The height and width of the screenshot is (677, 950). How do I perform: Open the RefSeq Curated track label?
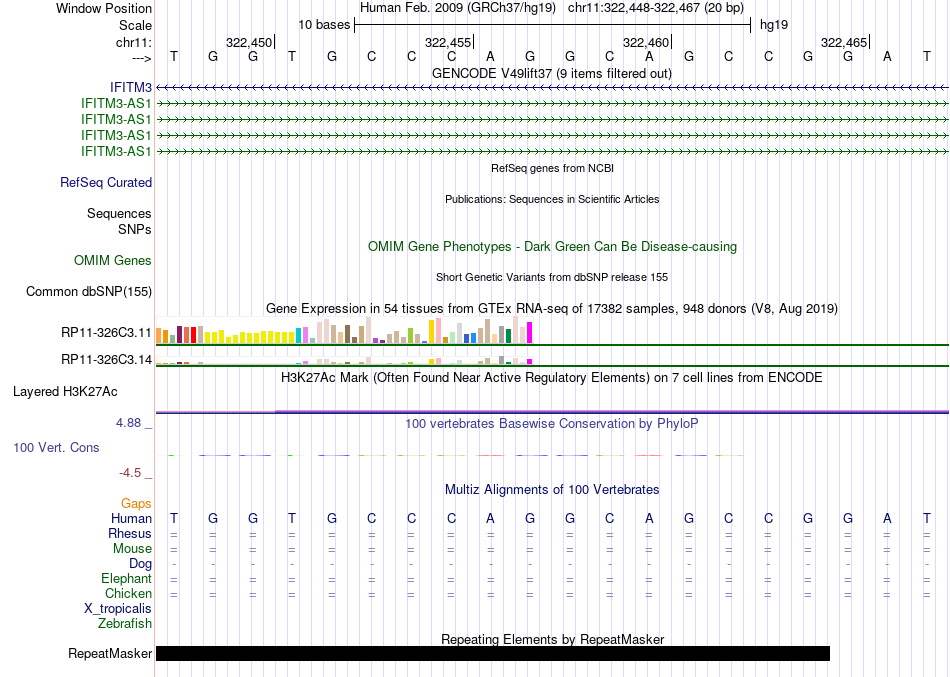click(105, 182)
